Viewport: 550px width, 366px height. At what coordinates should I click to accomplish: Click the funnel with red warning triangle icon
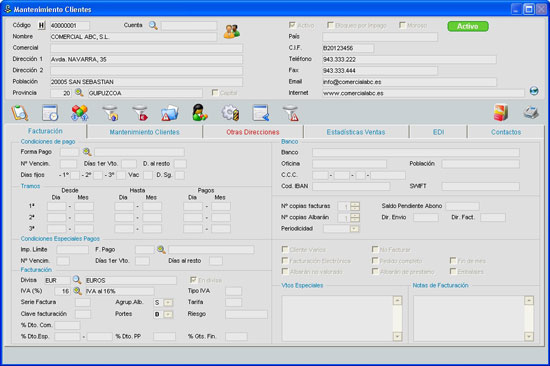[291, 113]
